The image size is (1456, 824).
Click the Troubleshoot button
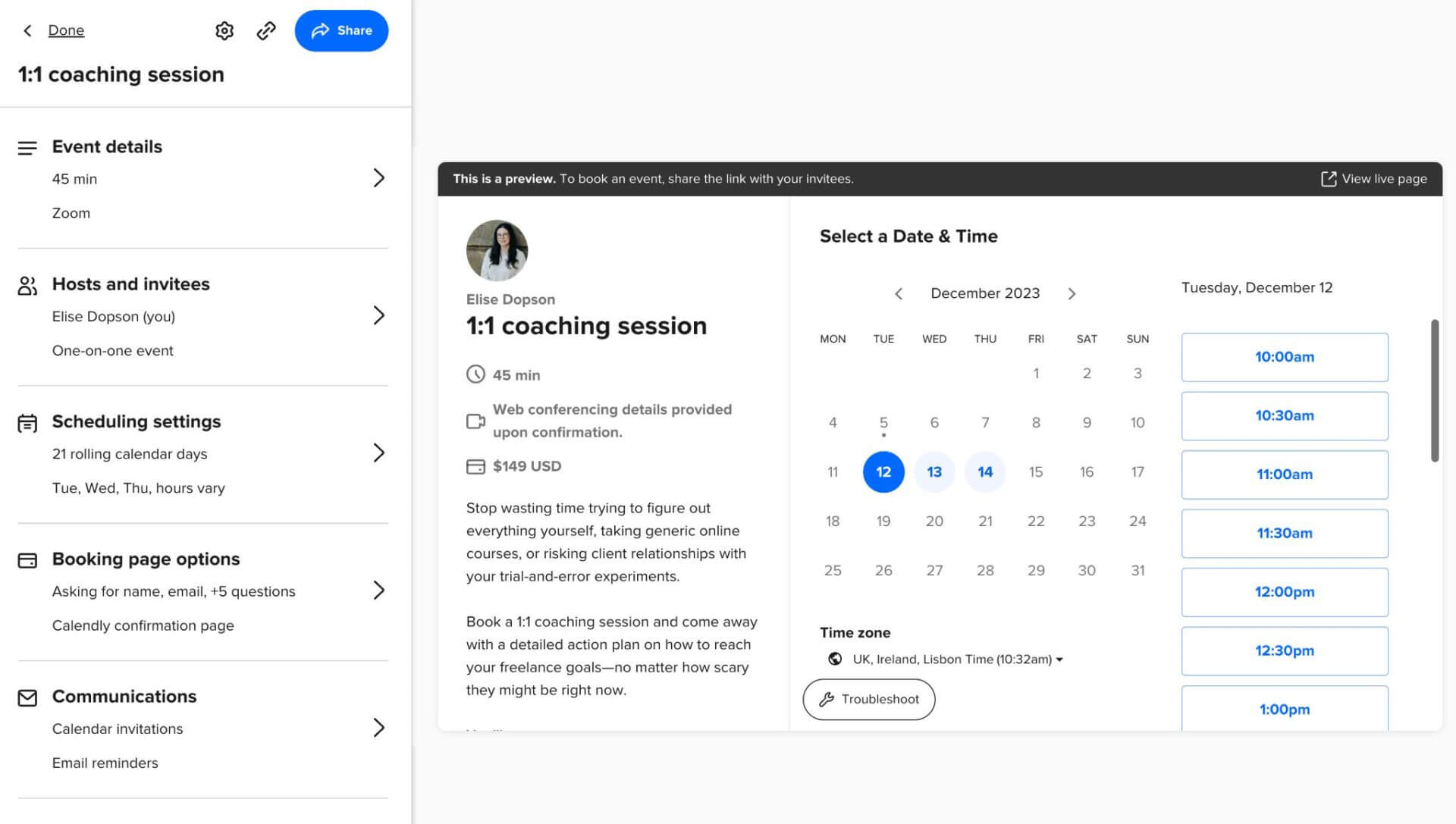868,699
